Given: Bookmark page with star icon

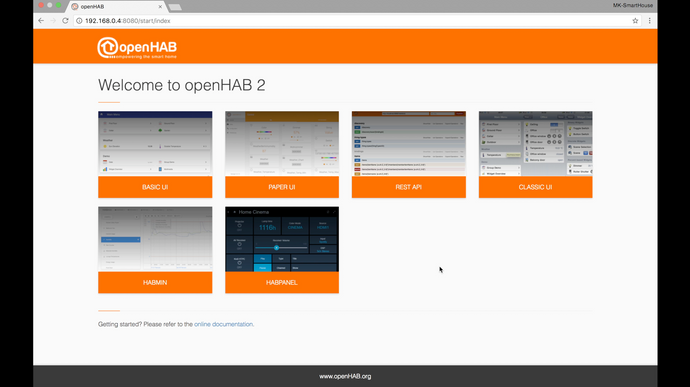Looking at the screenshot, I should coord(635,21).
